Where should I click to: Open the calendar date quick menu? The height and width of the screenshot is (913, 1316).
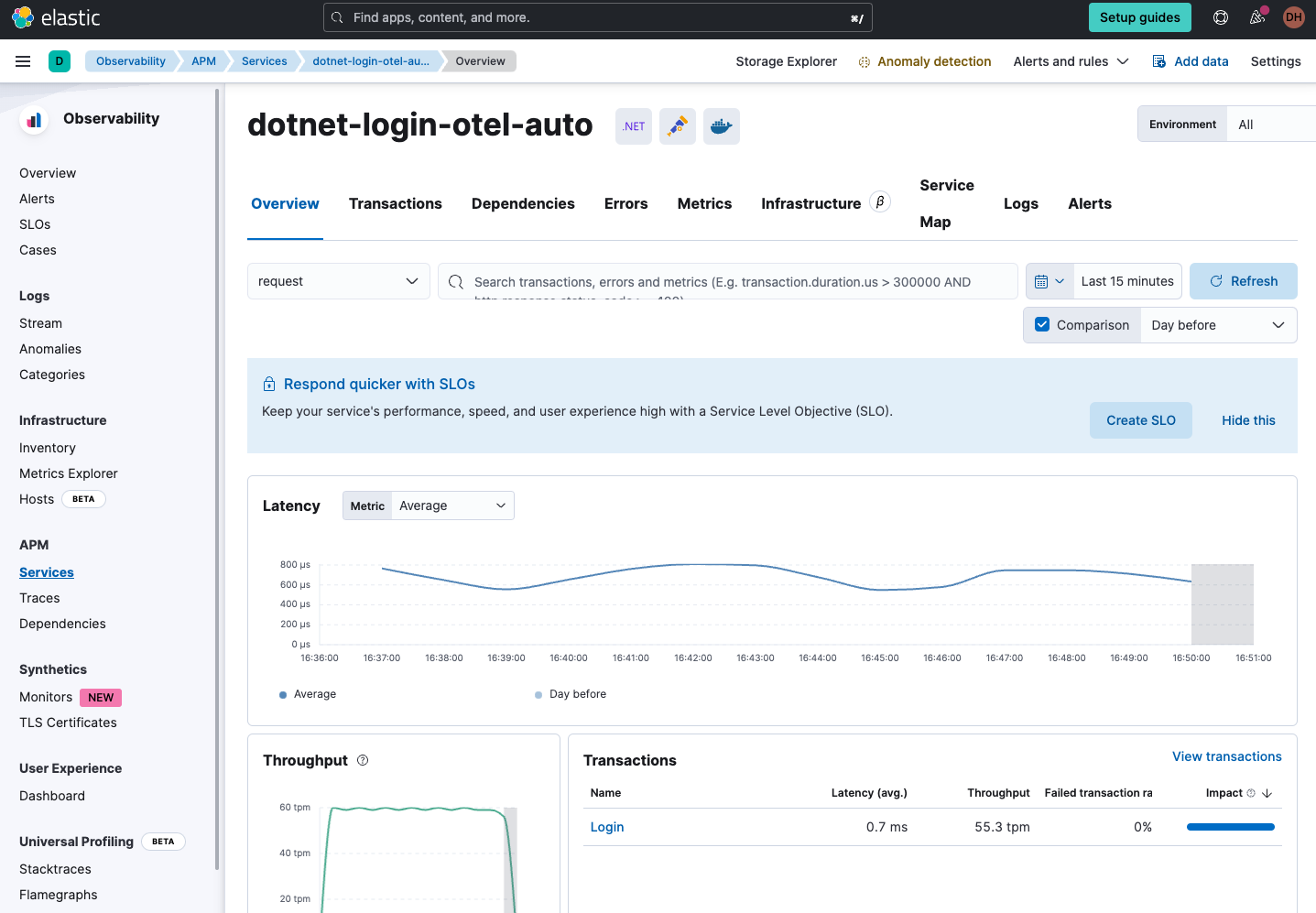pos(1050,281)
